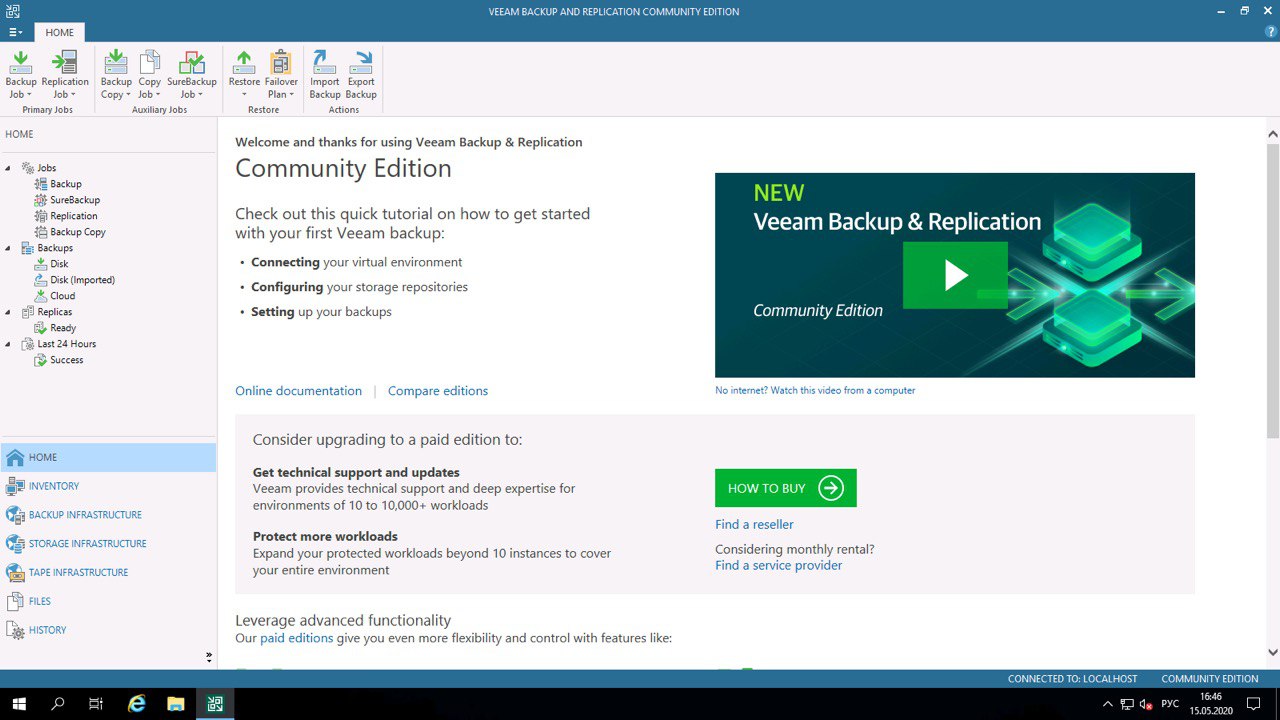This screenshot has height=720, width=1280.
Task: Click the scrollbar up arrow
Action: point(1273,133)
